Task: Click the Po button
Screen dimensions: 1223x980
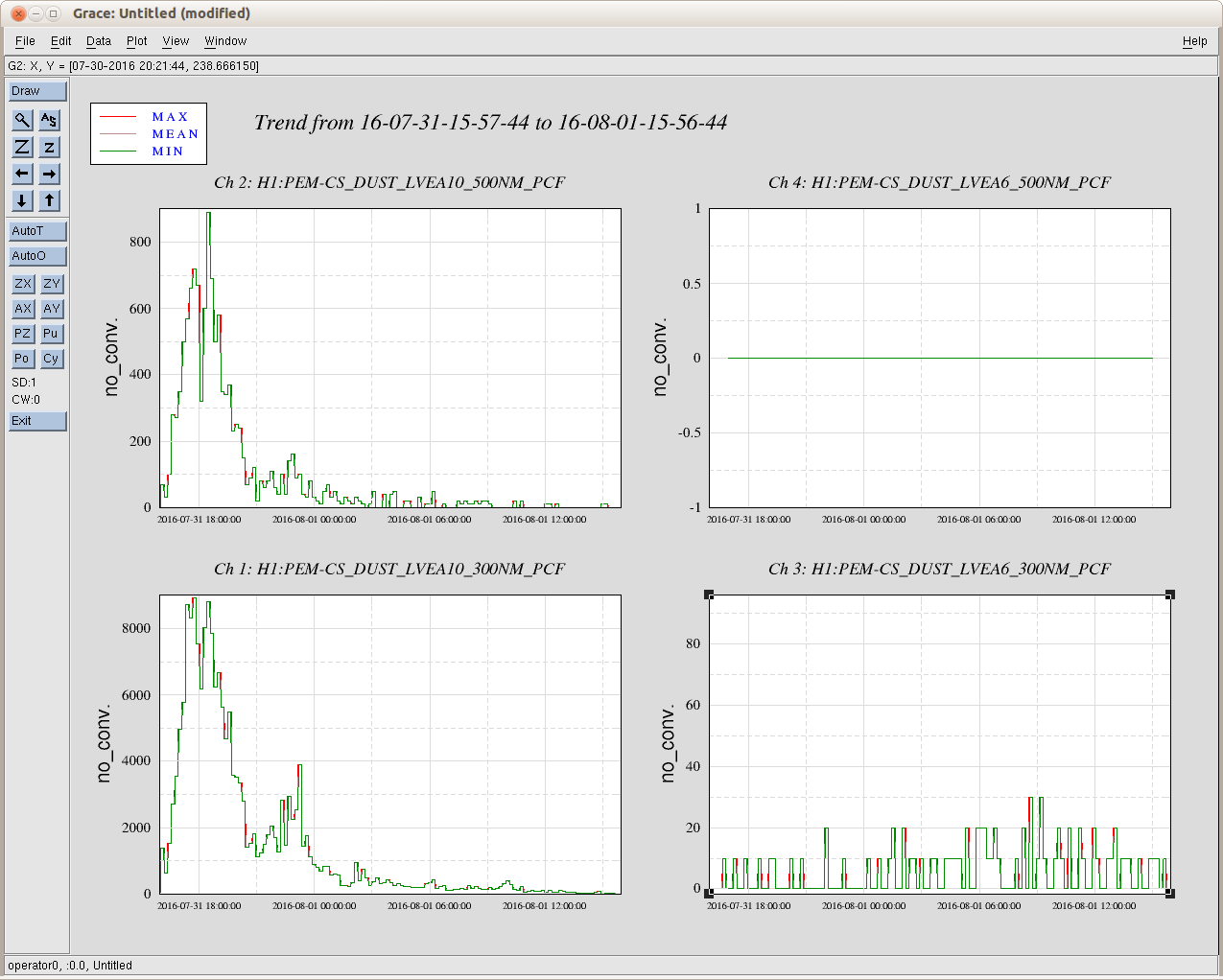Action: pos(23,359)
